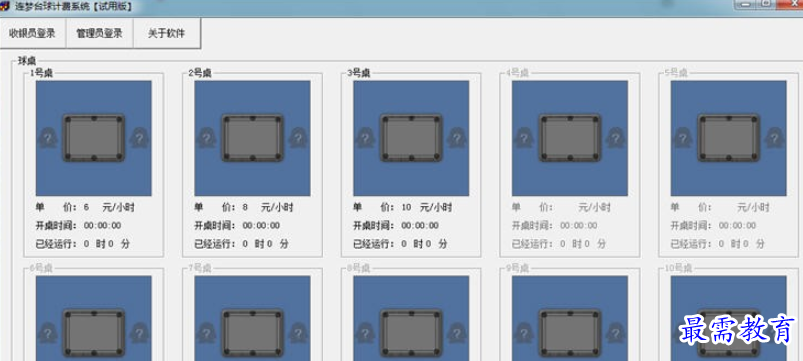
Task: Click the 1号桌 group label
Action: pos(41,73)
